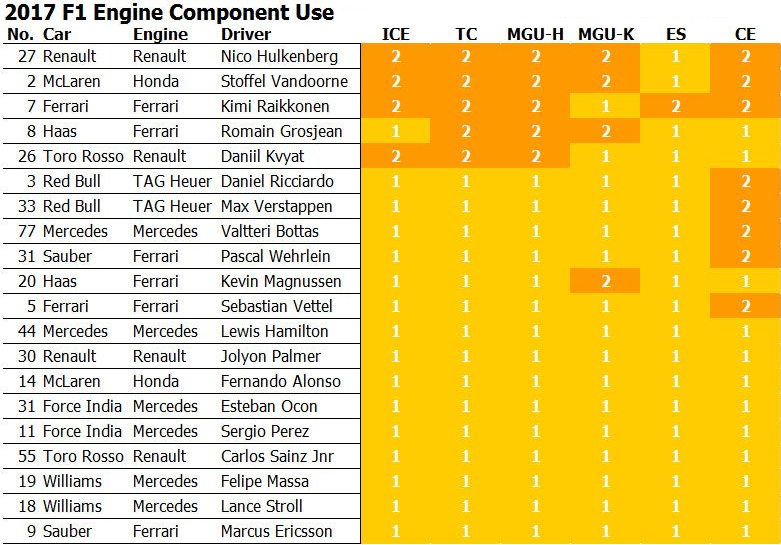Select the Engine column header
The image size is (781, 545).
pos(160,34)
